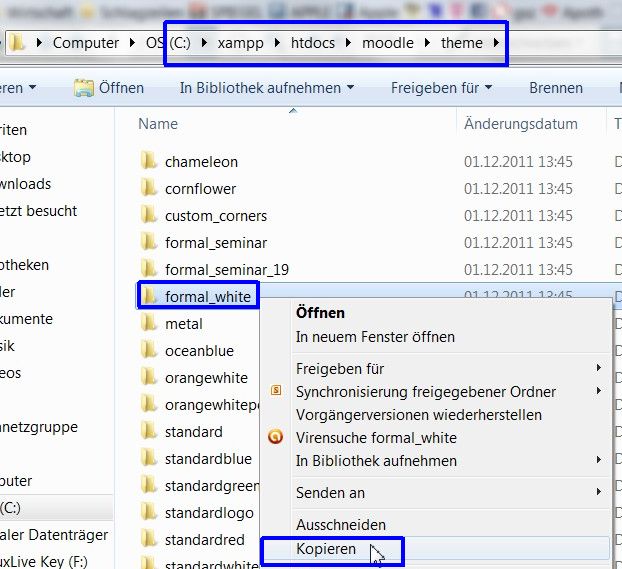Select Zuletzt besucht in navigation pane

coord(38,211)
